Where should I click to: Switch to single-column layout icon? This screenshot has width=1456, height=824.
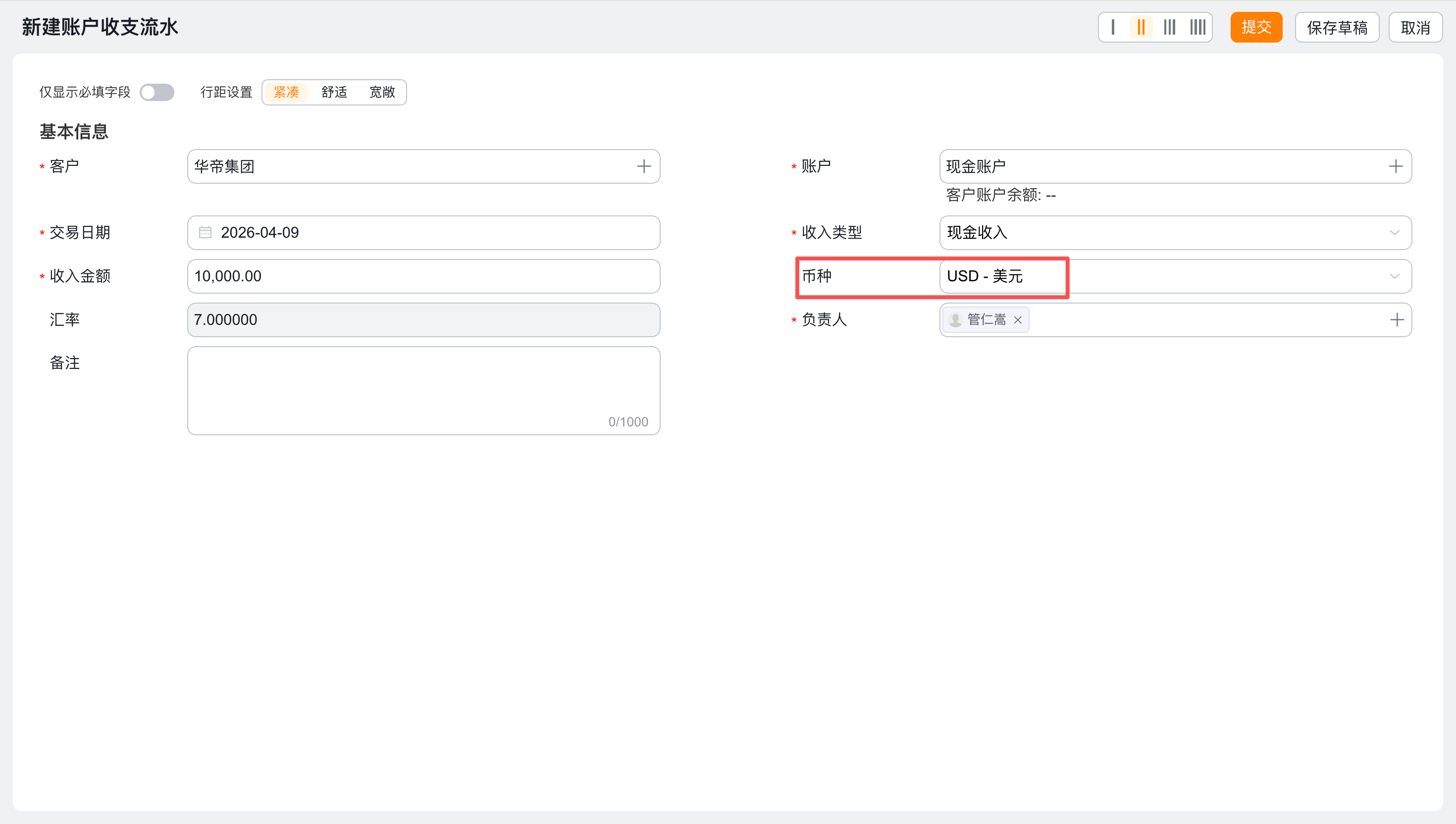[1112, 27]
